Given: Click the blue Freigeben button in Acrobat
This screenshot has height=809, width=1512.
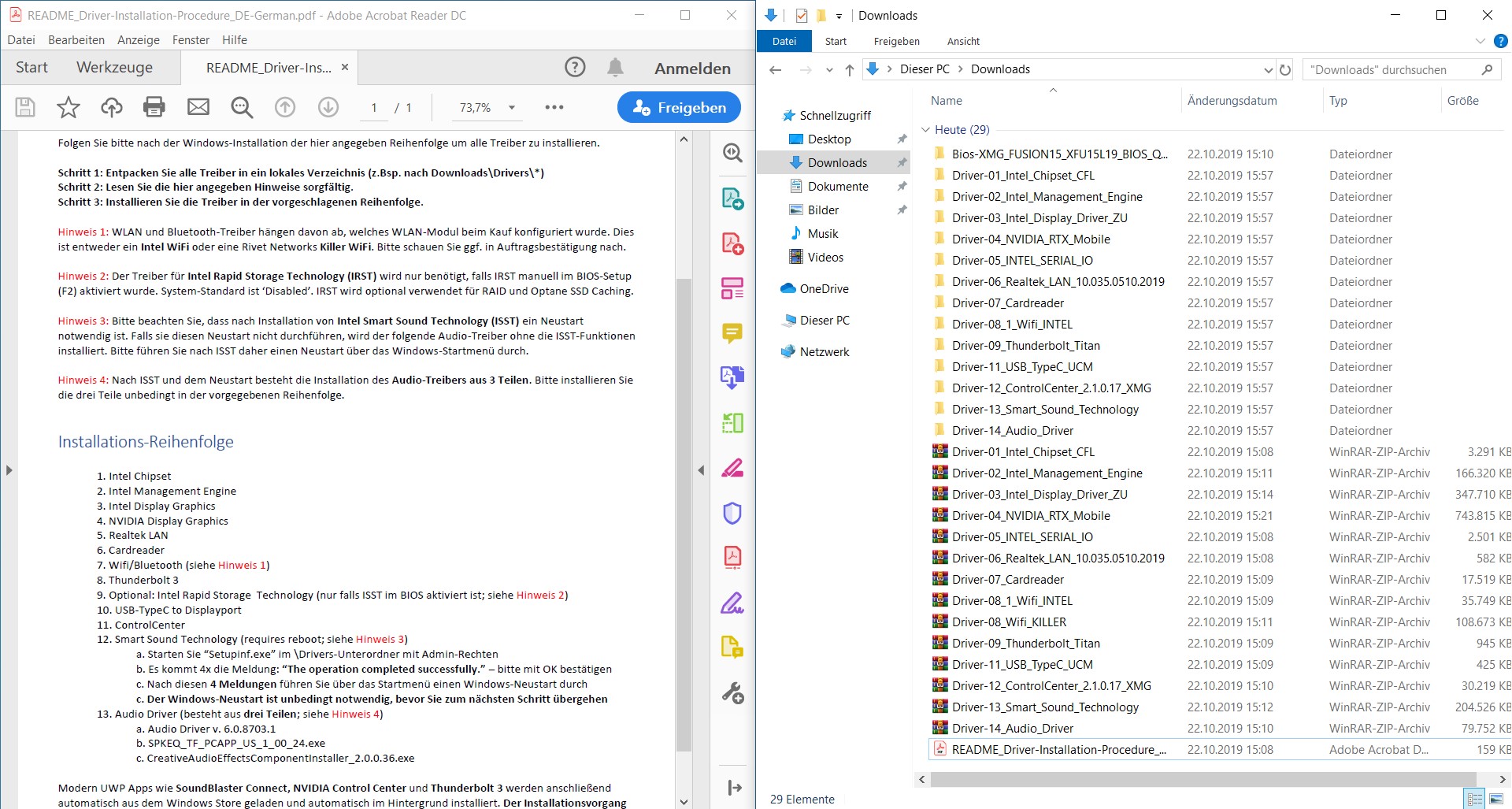Looking at the screenshot, I should (x=679, y=107).
